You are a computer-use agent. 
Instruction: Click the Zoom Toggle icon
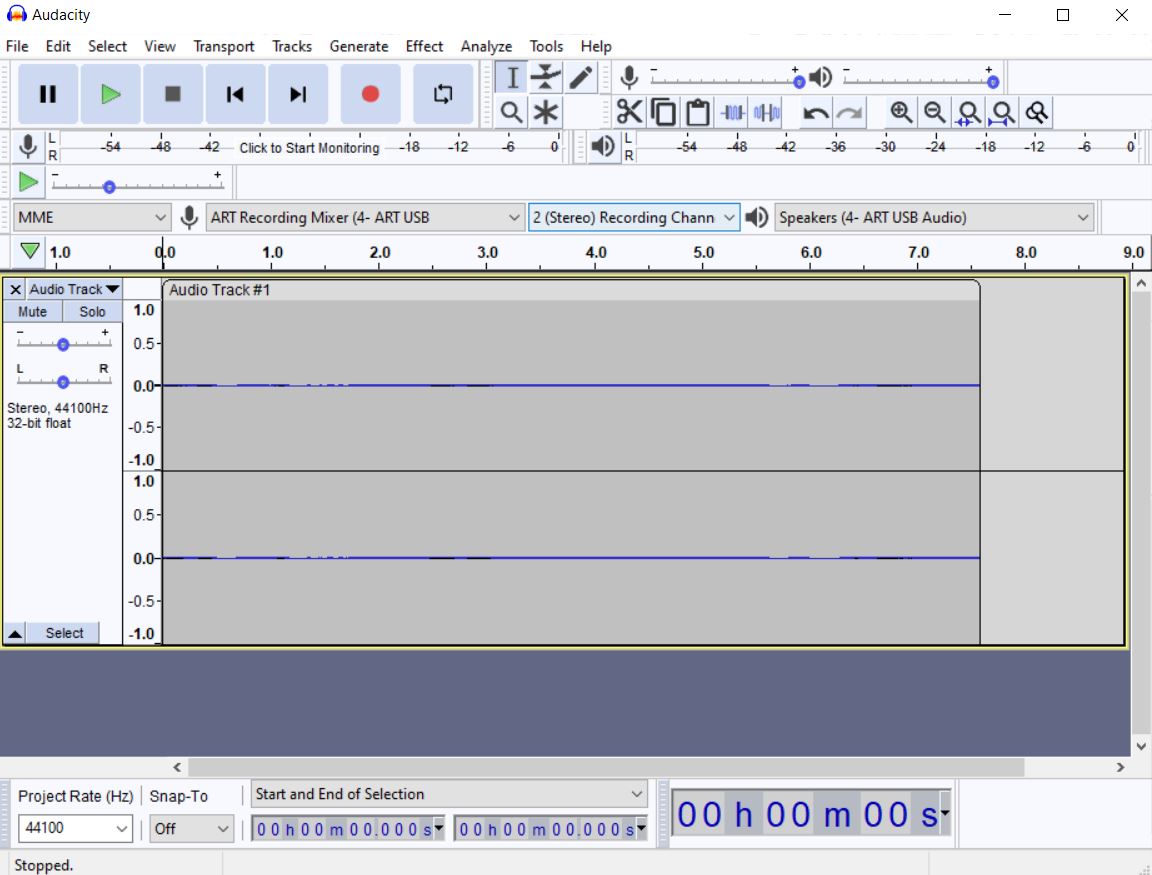1037,112
